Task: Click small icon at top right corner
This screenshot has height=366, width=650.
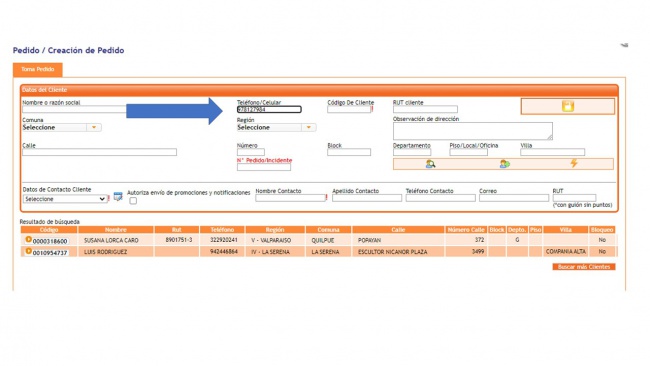Action: pyautogui.click(x=624, y=45)
